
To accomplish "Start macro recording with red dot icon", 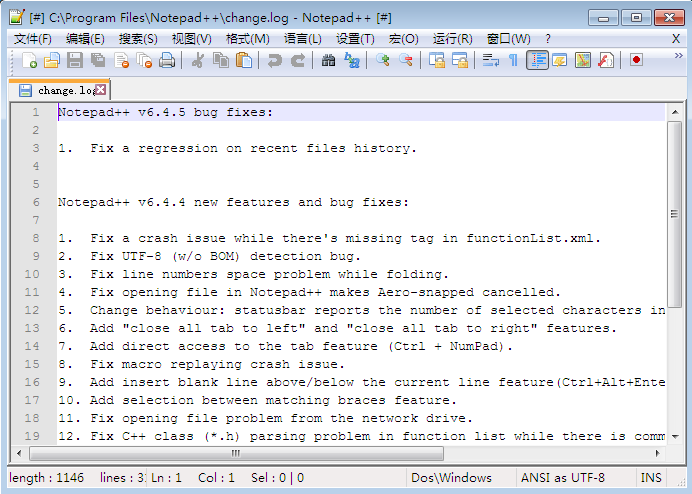I will tap(636, 60).
